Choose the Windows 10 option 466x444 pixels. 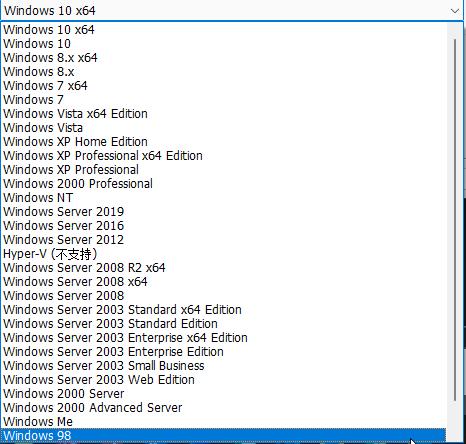click(223, 44)
